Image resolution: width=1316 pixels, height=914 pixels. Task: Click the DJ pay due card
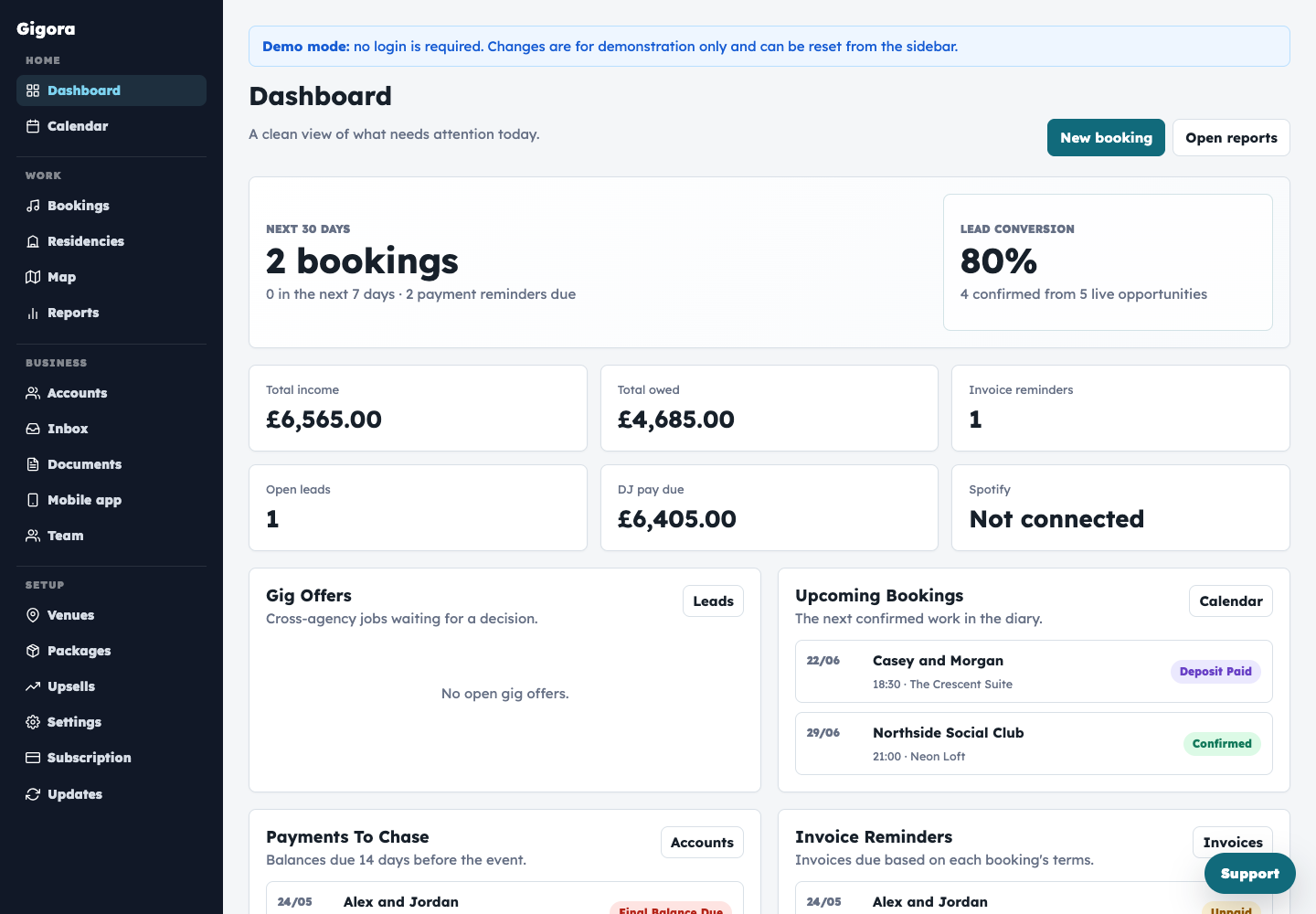coord(769,507)
